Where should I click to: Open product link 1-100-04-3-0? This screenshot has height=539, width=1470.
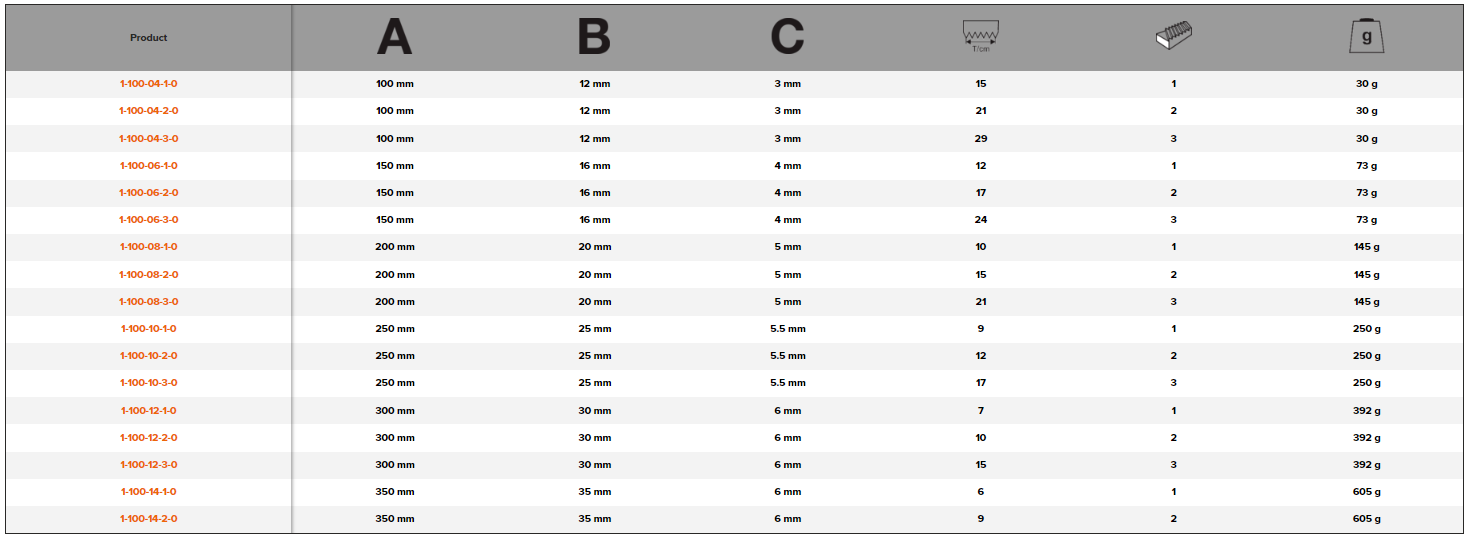coord(148,139)
